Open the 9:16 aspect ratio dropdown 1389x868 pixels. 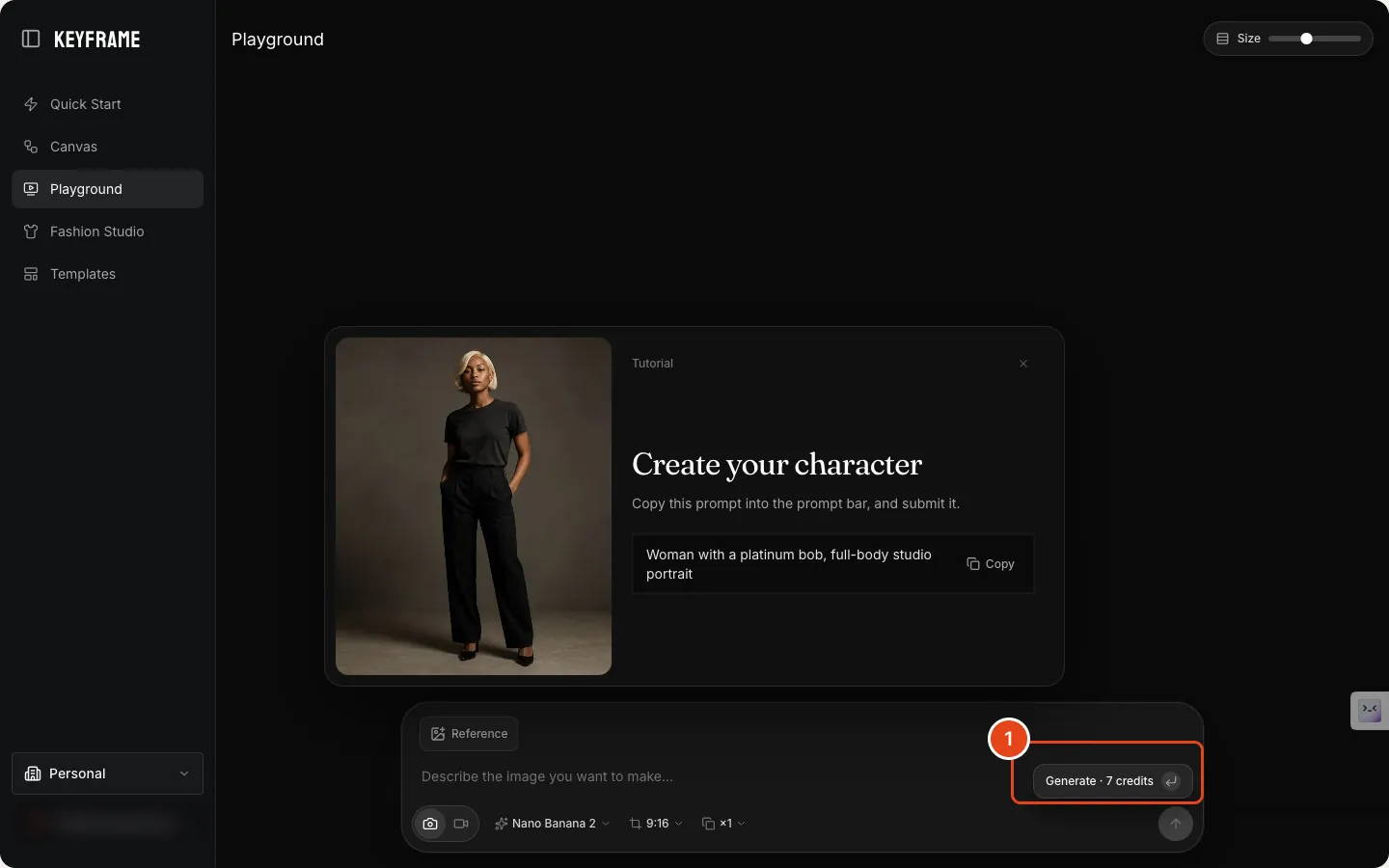(x=656, y=824)
